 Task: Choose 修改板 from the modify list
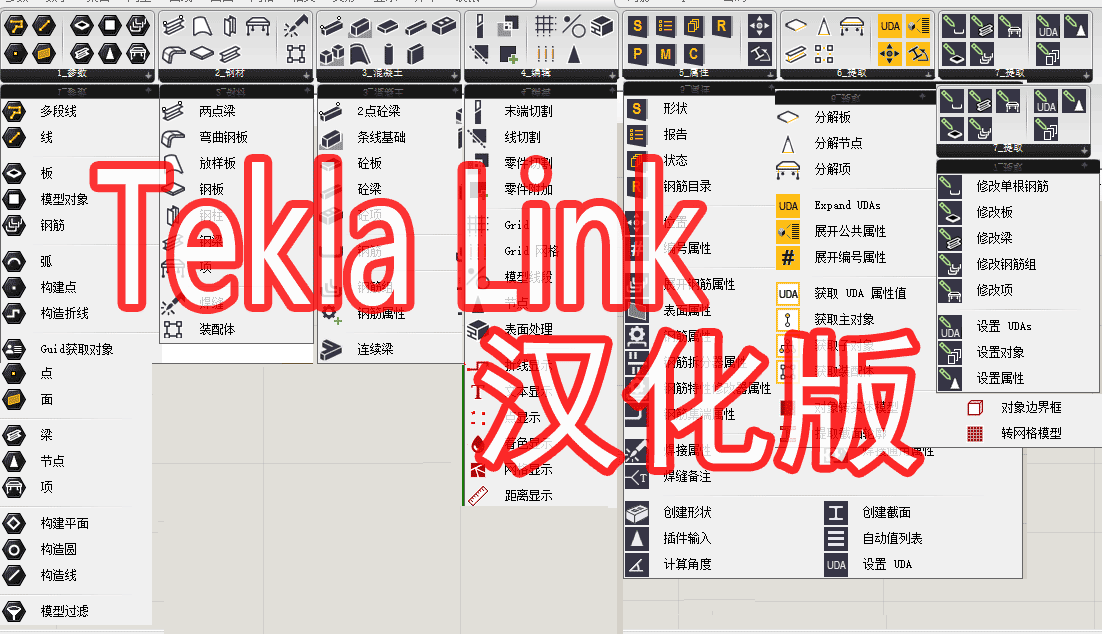click(x=994, y=212)
